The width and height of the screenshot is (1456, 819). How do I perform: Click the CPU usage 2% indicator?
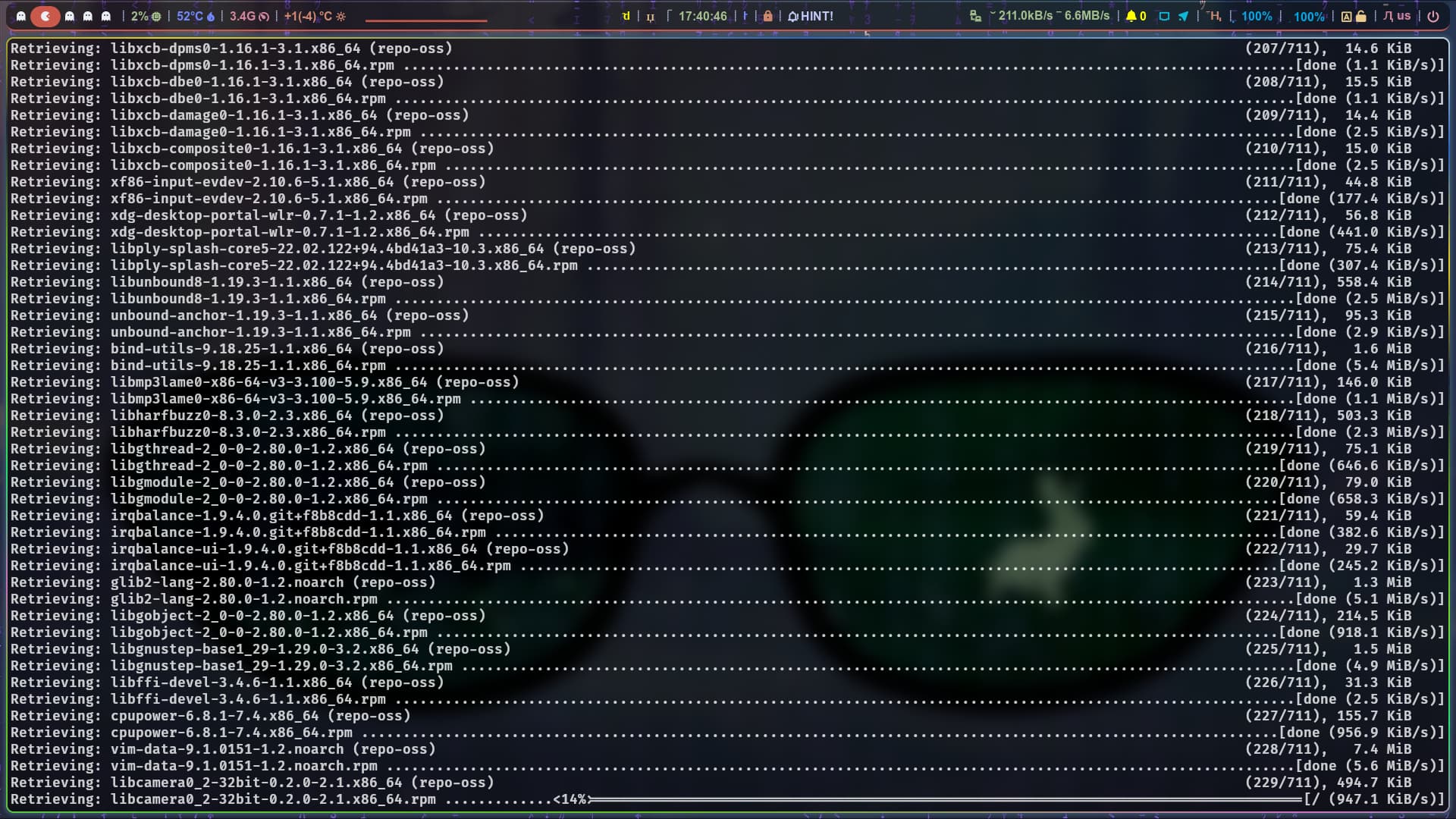click(145, 16)
